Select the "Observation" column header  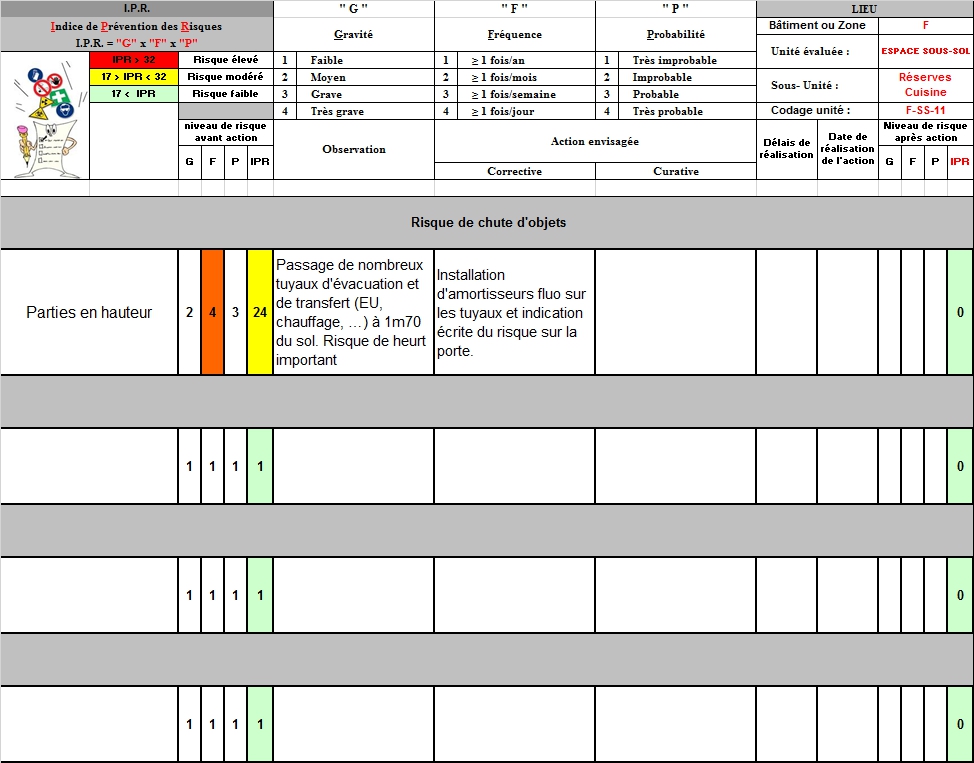pyautogui.click(x=353, y=150)
